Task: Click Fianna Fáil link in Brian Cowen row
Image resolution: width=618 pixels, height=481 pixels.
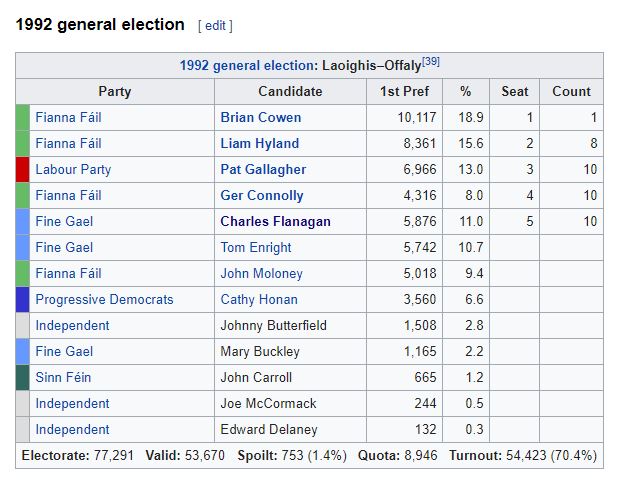Action: 68,117
